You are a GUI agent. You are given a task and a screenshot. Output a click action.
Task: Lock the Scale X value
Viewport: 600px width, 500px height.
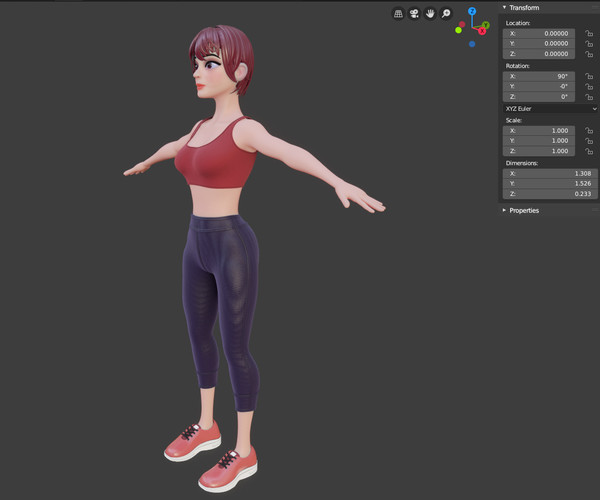[589, 131]
